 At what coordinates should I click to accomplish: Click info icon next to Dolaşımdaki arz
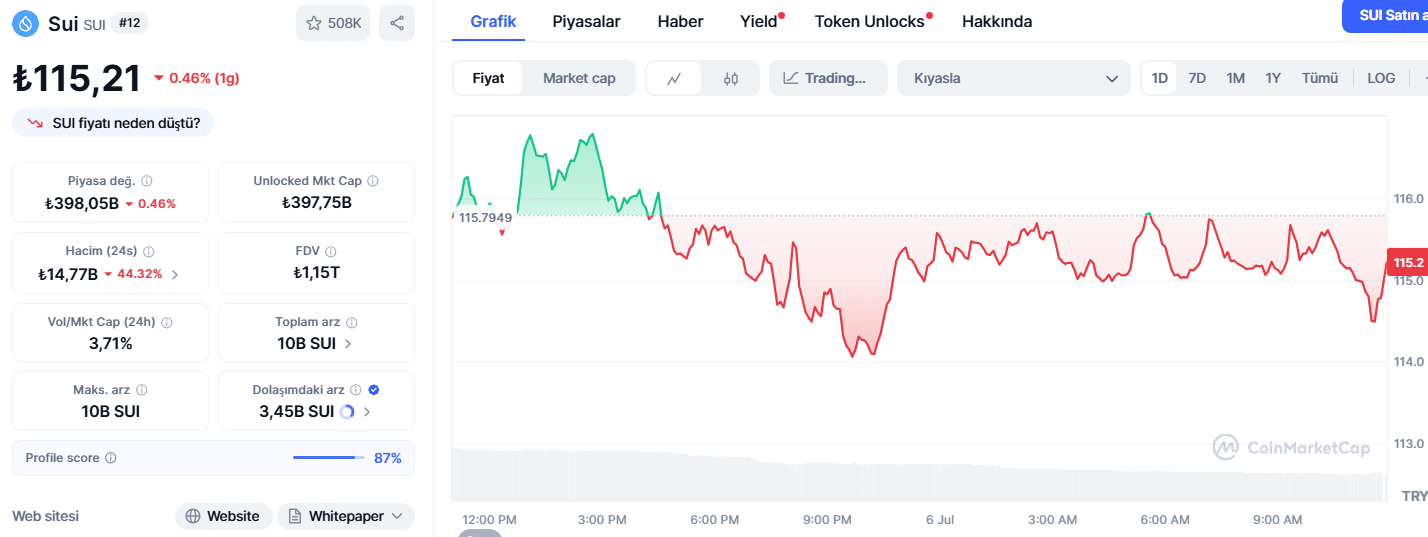(357, 390)
